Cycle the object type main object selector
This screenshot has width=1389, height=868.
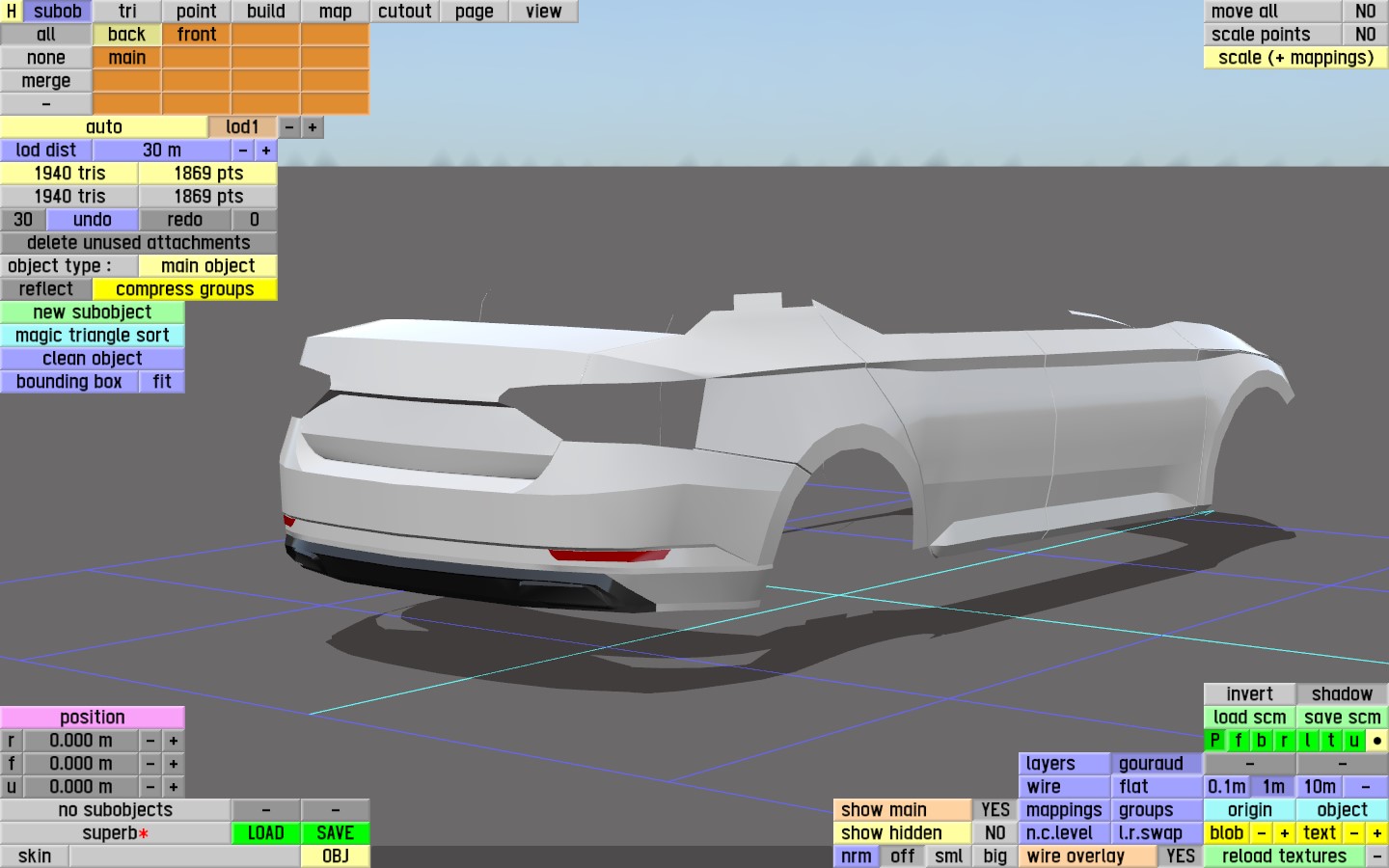(x=208, y=266)
